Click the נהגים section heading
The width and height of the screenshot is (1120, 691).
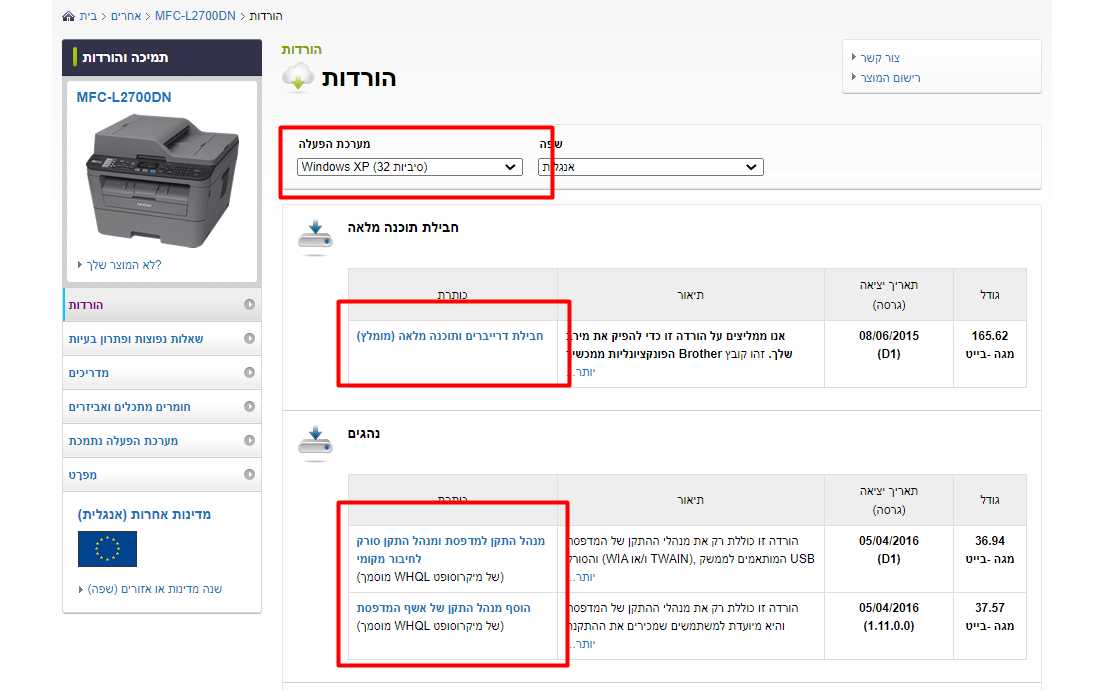364,434
